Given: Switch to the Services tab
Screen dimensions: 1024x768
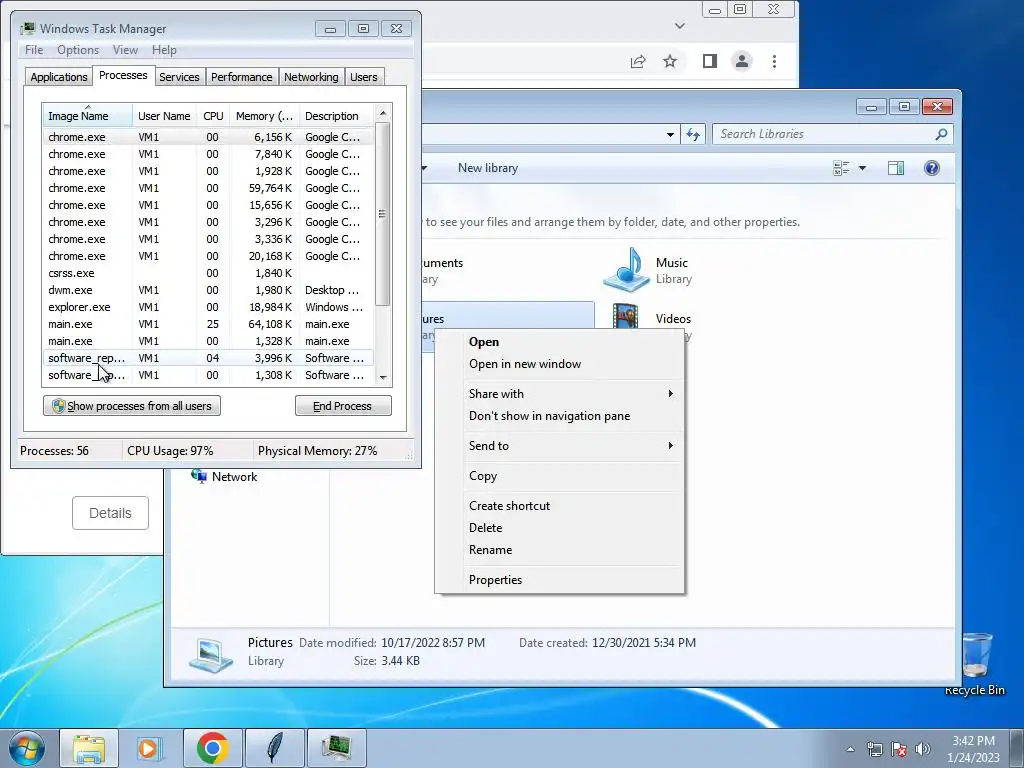Looking at the screenshot, I should (x=179, y=77).
